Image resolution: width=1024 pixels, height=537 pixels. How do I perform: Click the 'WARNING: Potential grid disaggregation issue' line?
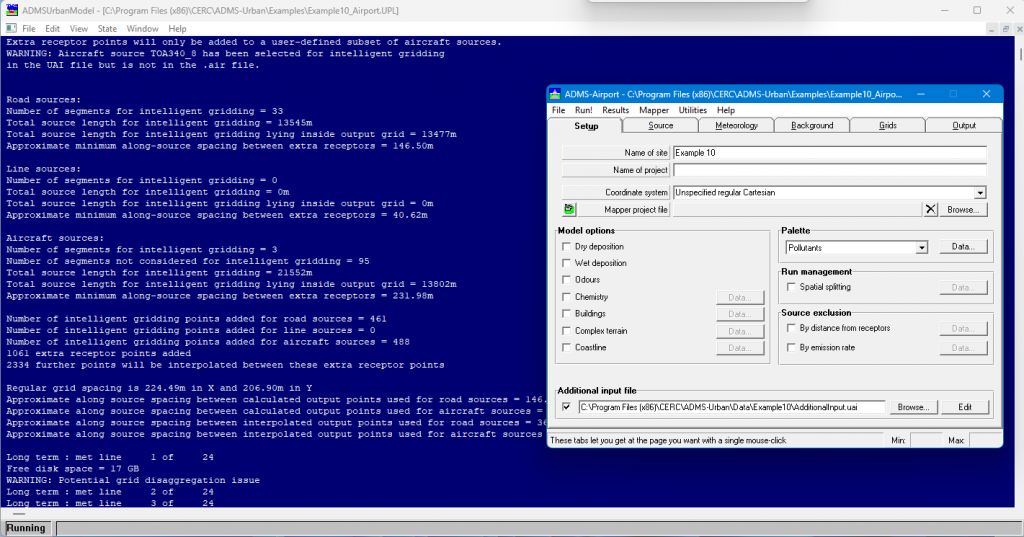133,480
